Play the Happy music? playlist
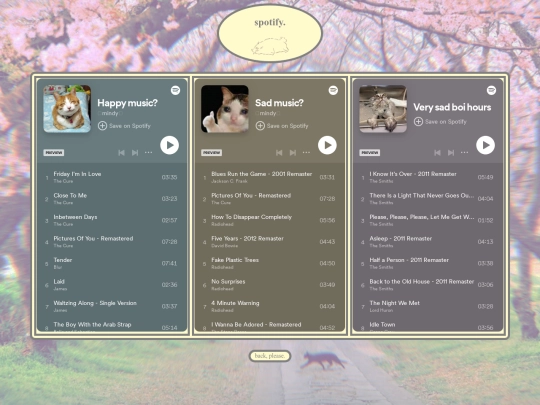 point(169,145)
